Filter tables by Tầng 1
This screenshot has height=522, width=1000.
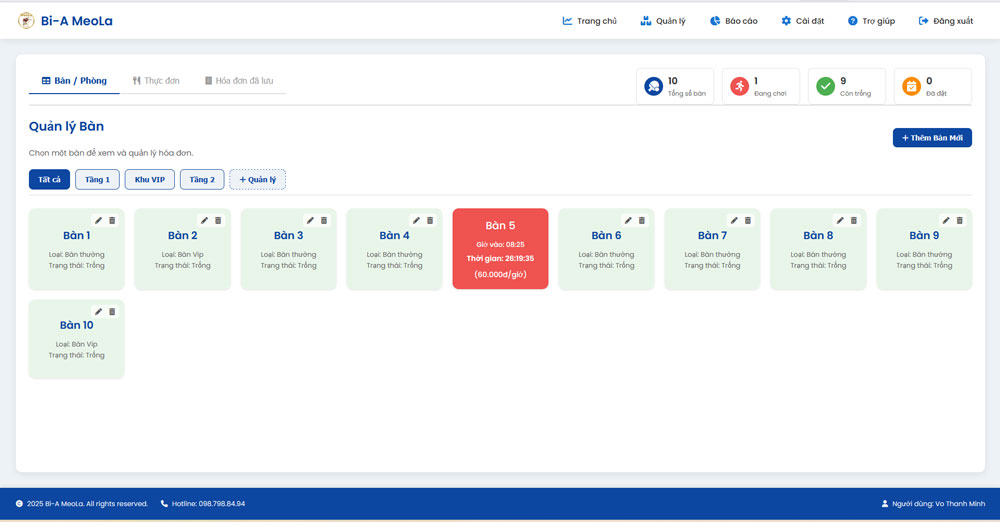point(97,180)
